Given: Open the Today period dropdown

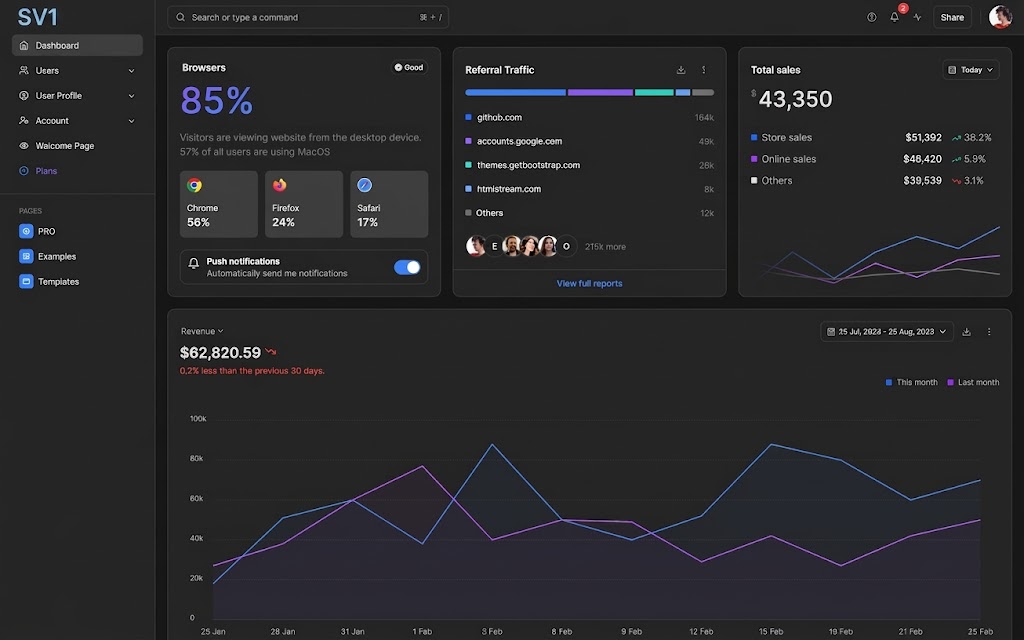Looking at the screenshot, I should pos(970,70).
